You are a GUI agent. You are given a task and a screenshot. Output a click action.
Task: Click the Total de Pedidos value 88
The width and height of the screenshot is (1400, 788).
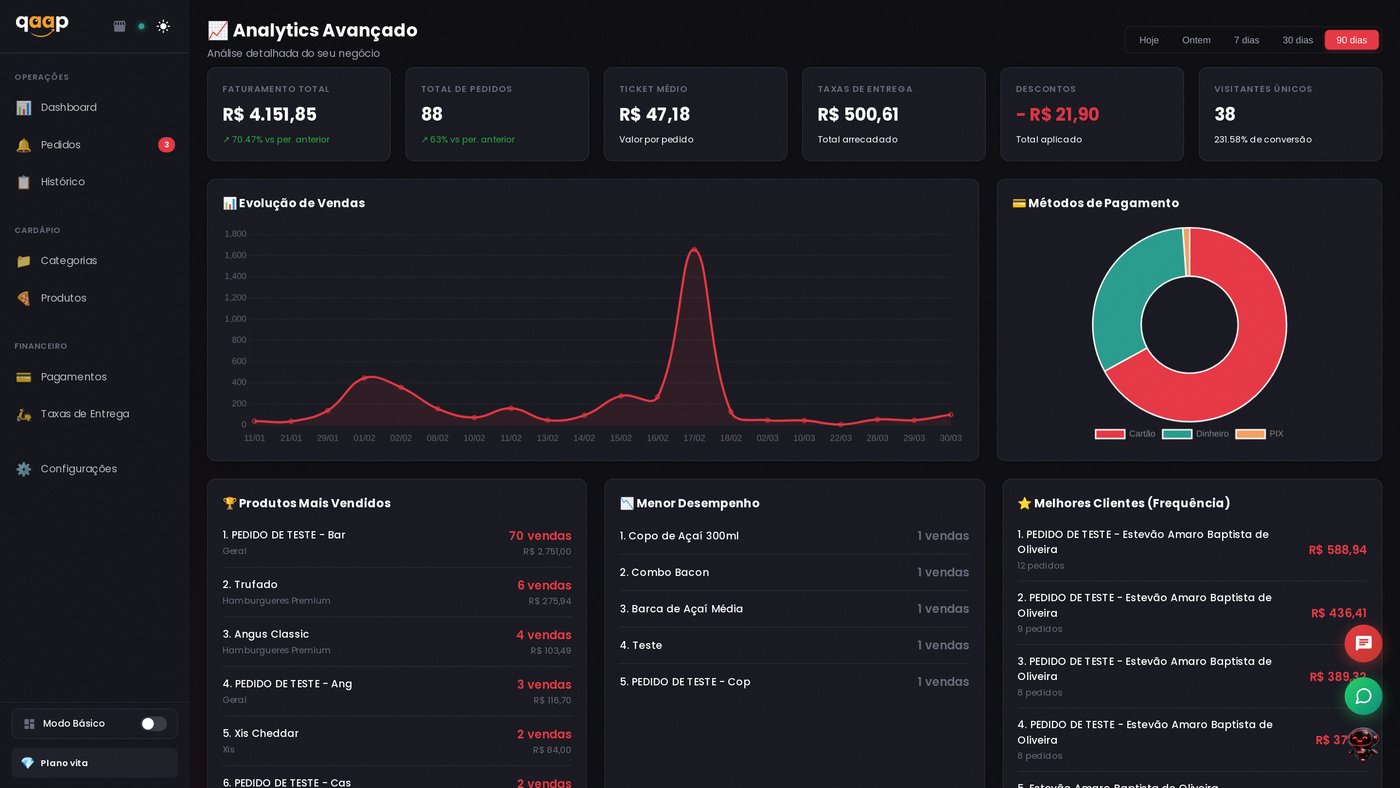(x=432, y=115)
